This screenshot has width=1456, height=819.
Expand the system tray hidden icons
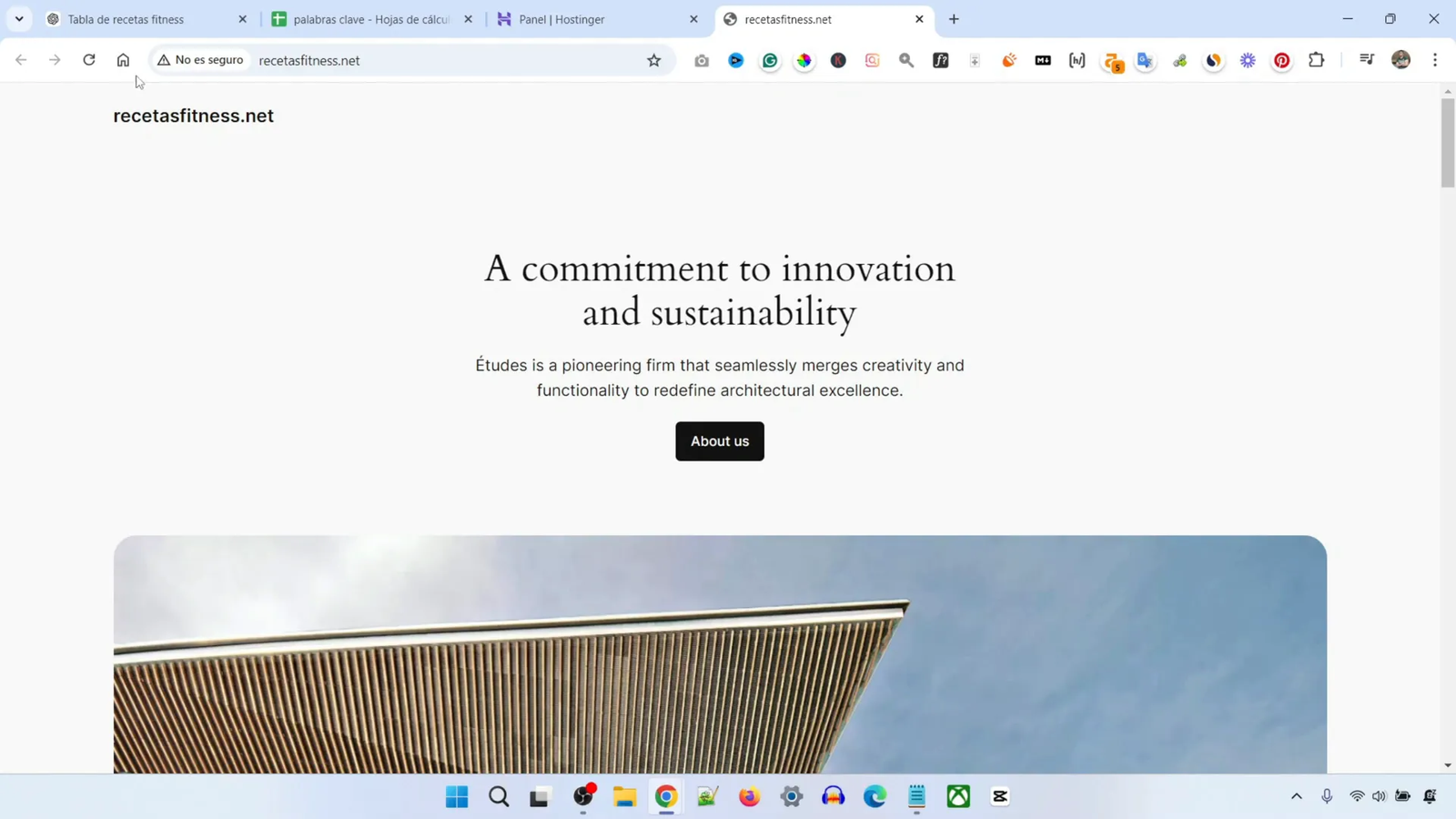(1296, 796)
